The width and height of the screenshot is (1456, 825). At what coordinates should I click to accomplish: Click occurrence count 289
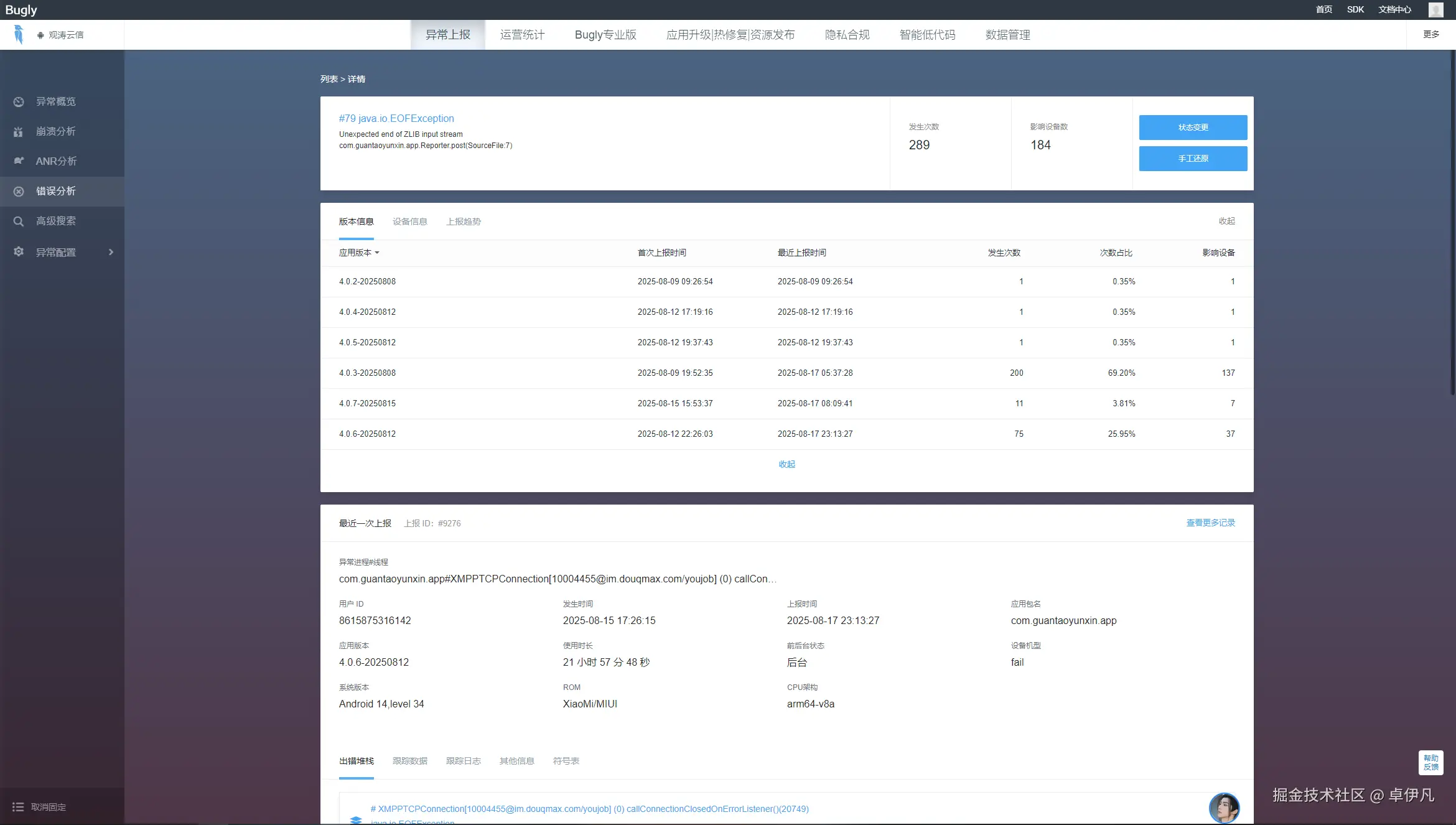click(919, 146)
